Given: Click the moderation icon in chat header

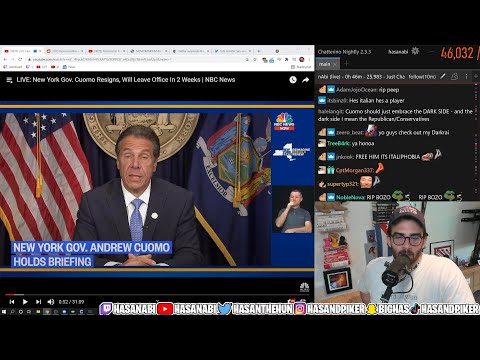Looking at the screenshot, I should (x=454, y=76).
